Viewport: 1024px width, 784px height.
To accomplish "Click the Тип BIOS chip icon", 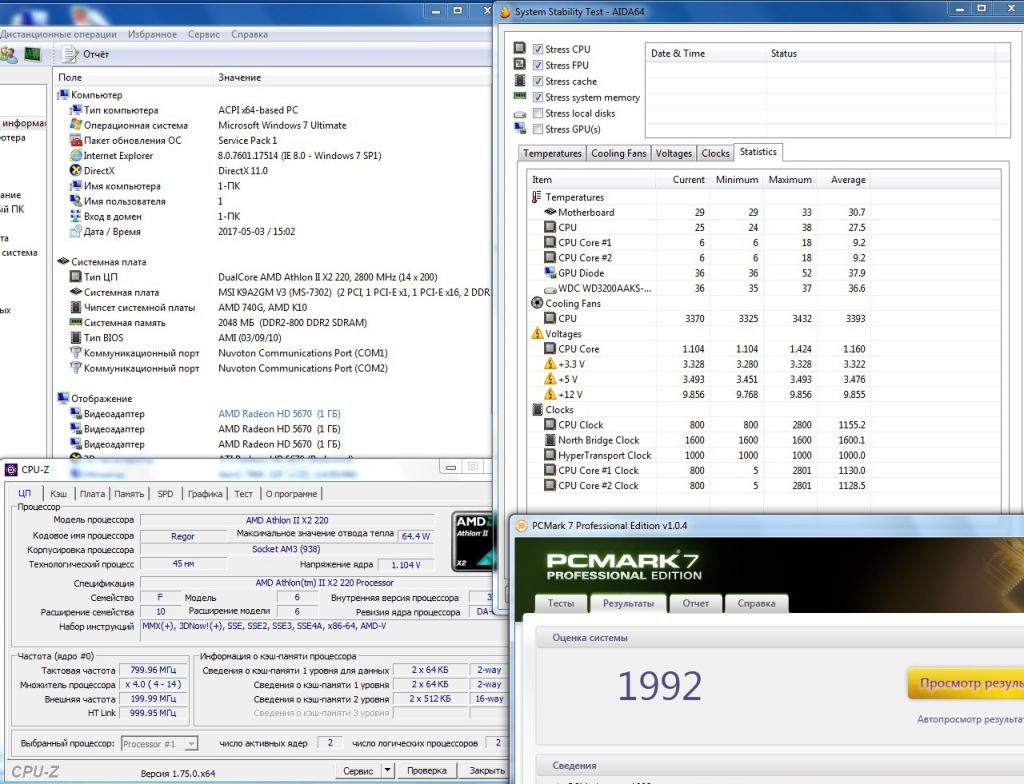I will [76, 338].
